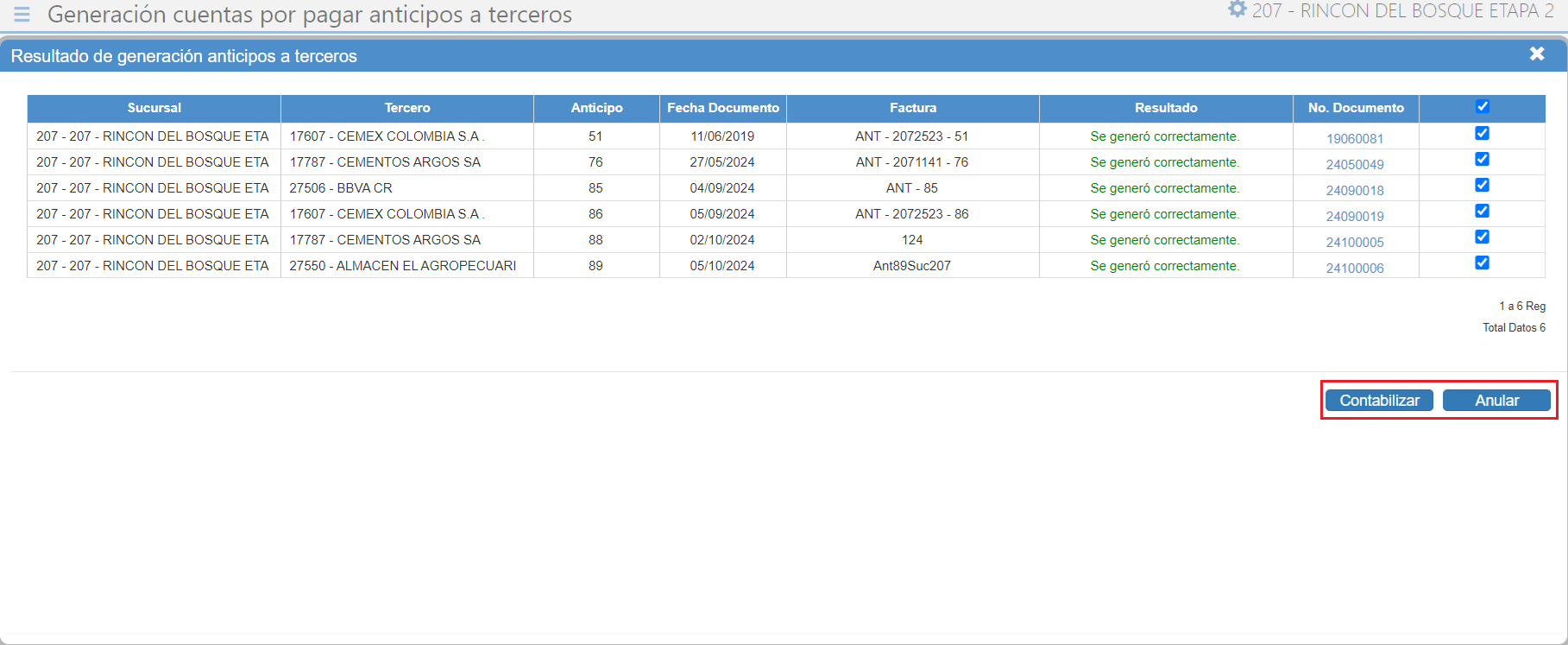Click the No. Documento column header

click(x=1356, y=108)
